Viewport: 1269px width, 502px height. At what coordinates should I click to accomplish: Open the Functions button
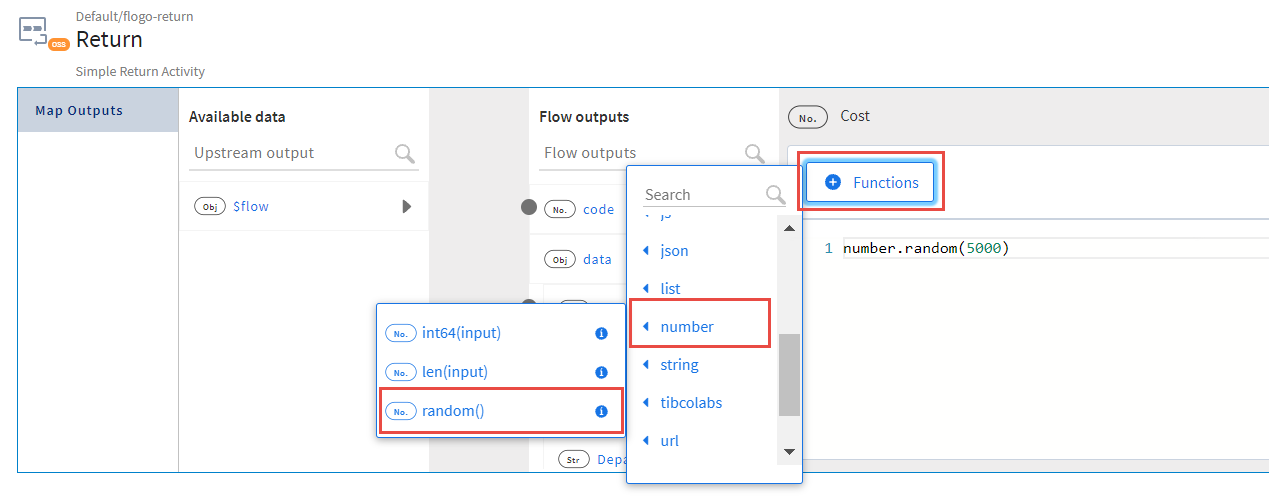click(x=870, y=182)
